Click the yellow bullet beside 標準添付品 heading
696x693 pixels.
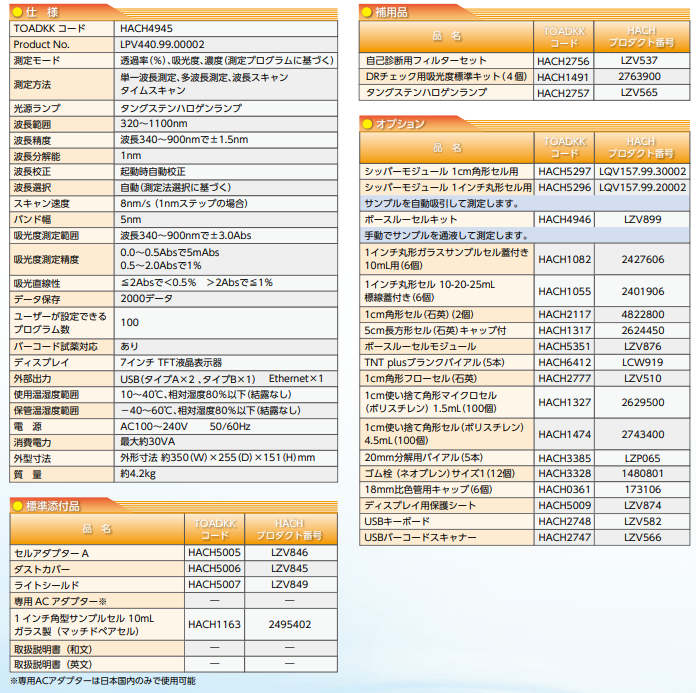pyautogui.click(x=18, y=506)
